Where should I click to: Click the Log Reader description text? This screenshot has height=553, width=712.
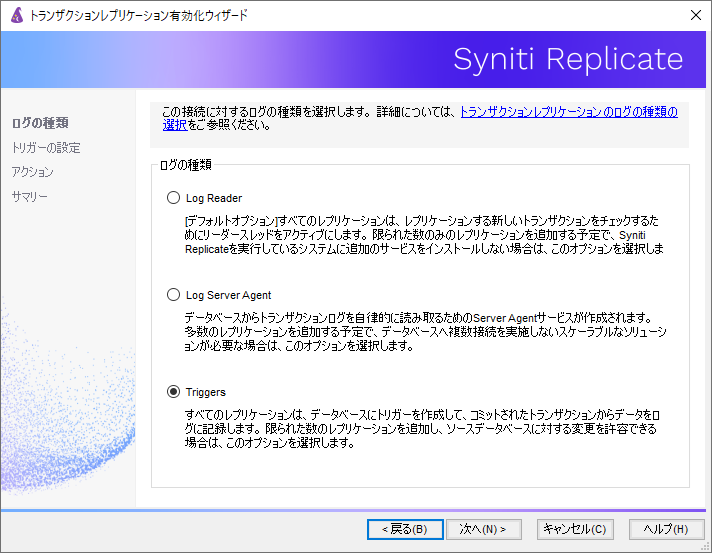424,235
